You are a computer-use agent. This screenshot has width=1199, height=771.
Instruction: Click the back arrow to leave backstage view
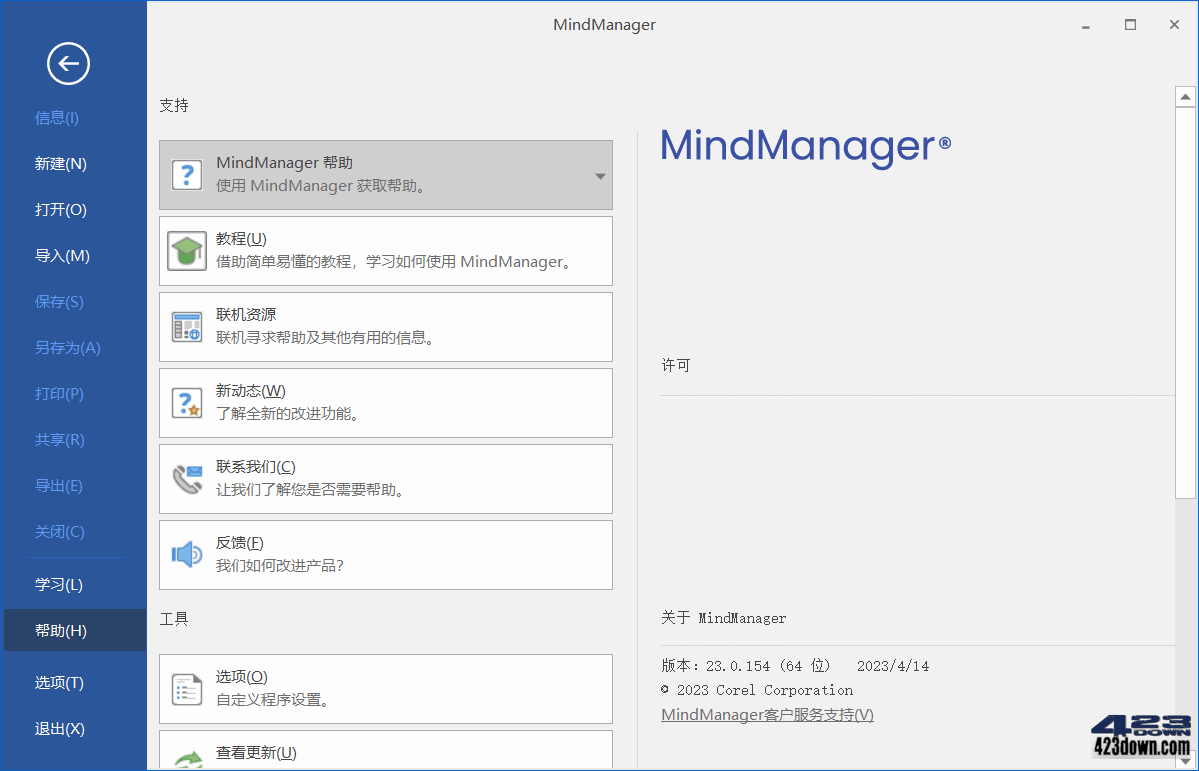coord(67,63)
